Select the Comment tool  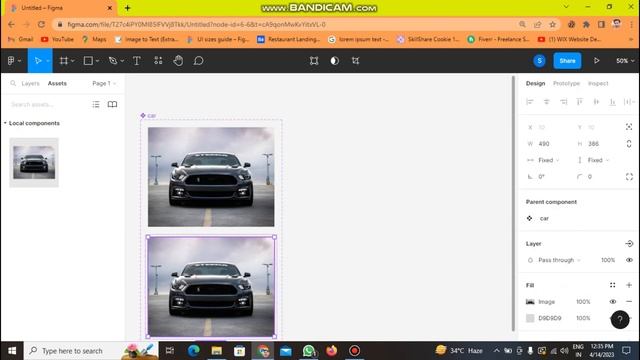pyautogui.click(x=198, y=61)
